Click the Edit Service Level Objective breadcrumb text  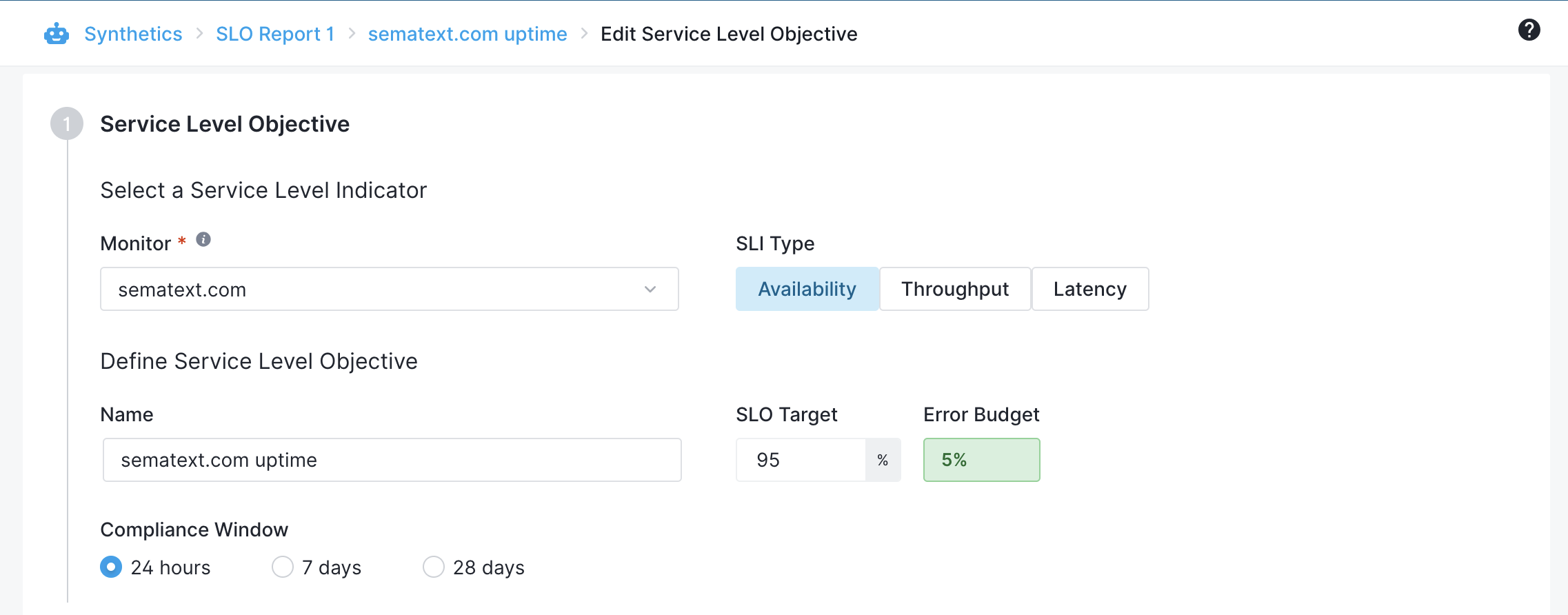pos(729,34)
